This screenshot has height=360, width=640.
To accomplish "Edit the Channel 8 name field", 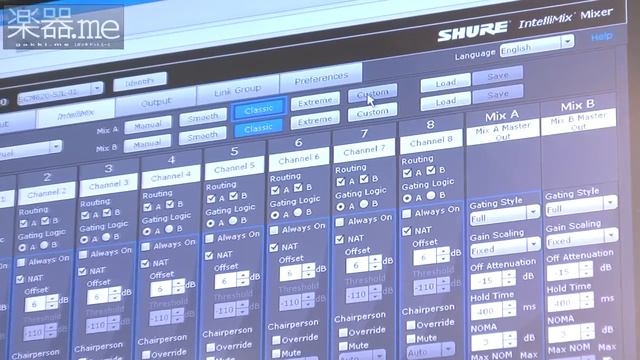I will (431, 142).
